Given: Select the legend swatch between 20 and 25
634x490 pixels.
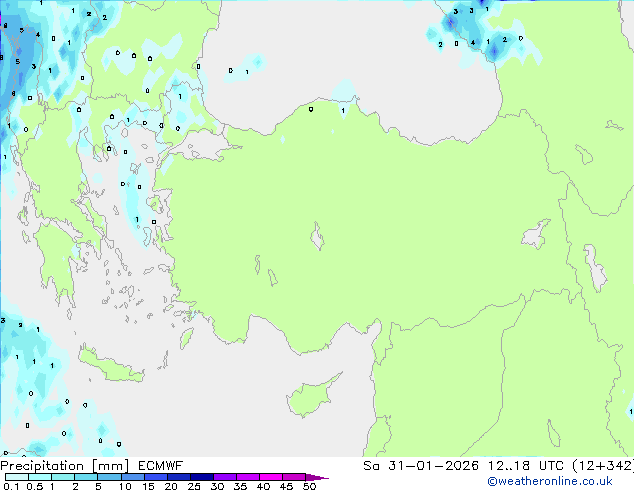Looking at the screenshot, I should tap(179, 477).
